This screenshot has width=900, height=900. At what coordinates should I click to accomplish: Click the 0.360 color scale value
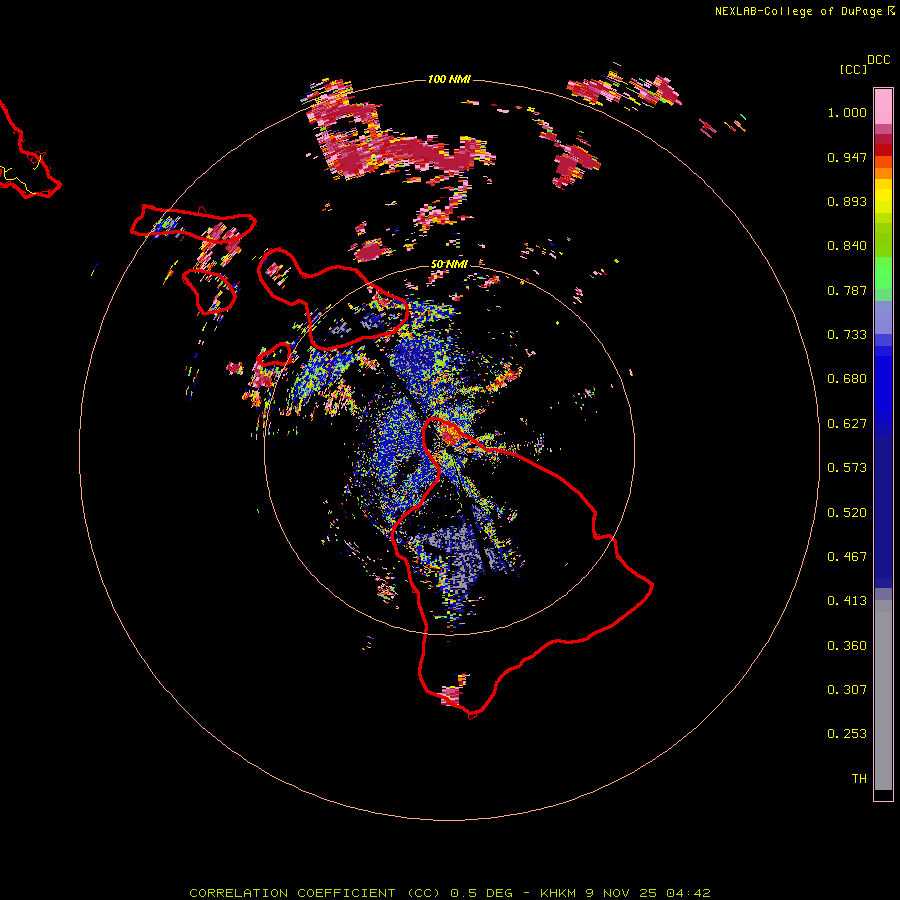(x=847, y=646)
